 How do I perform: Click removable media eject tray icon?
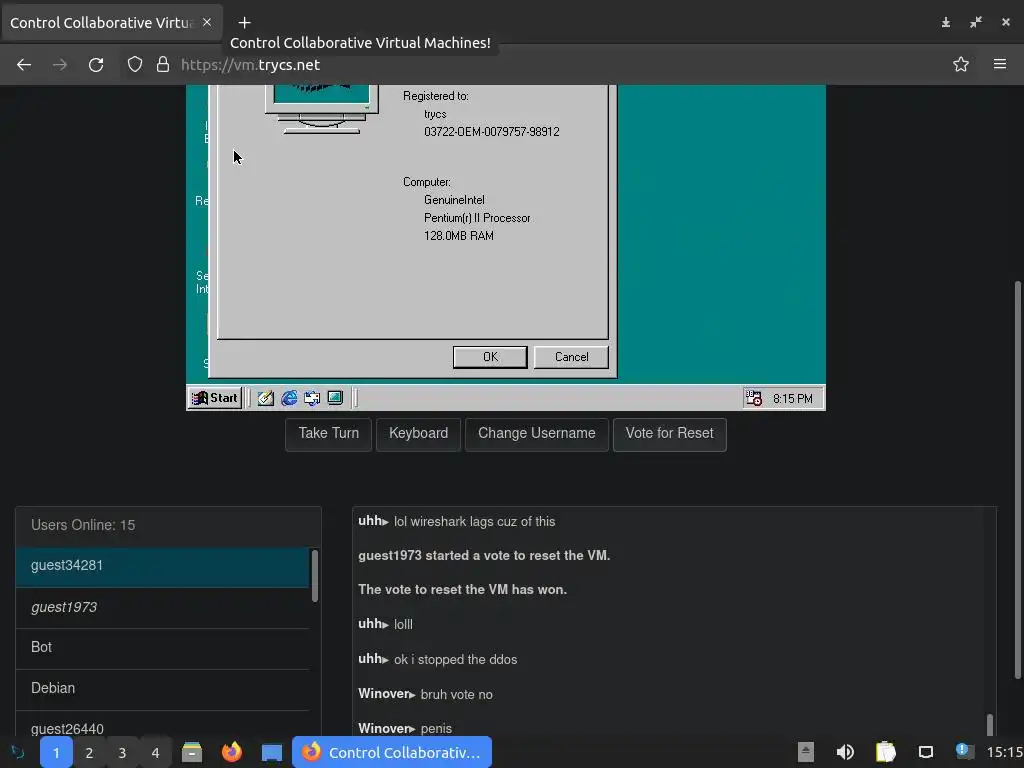806,752
